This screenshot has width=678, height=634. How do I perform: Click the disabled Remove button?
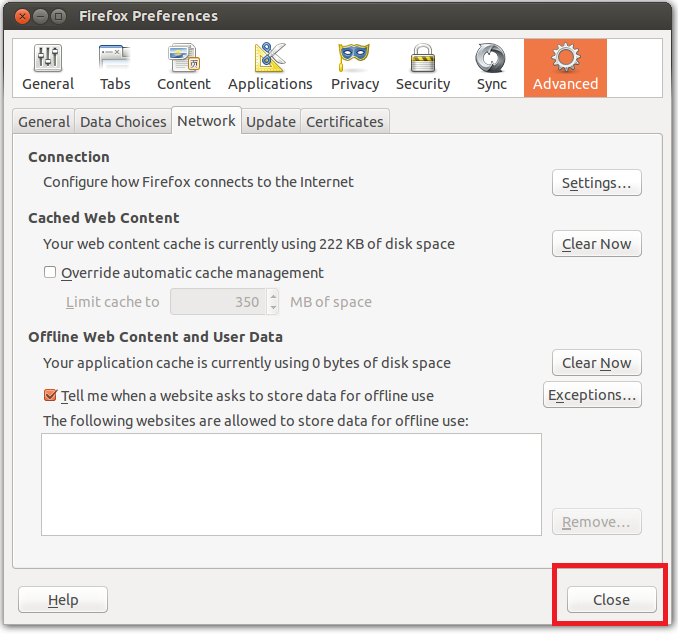click(x=596, y=522)
